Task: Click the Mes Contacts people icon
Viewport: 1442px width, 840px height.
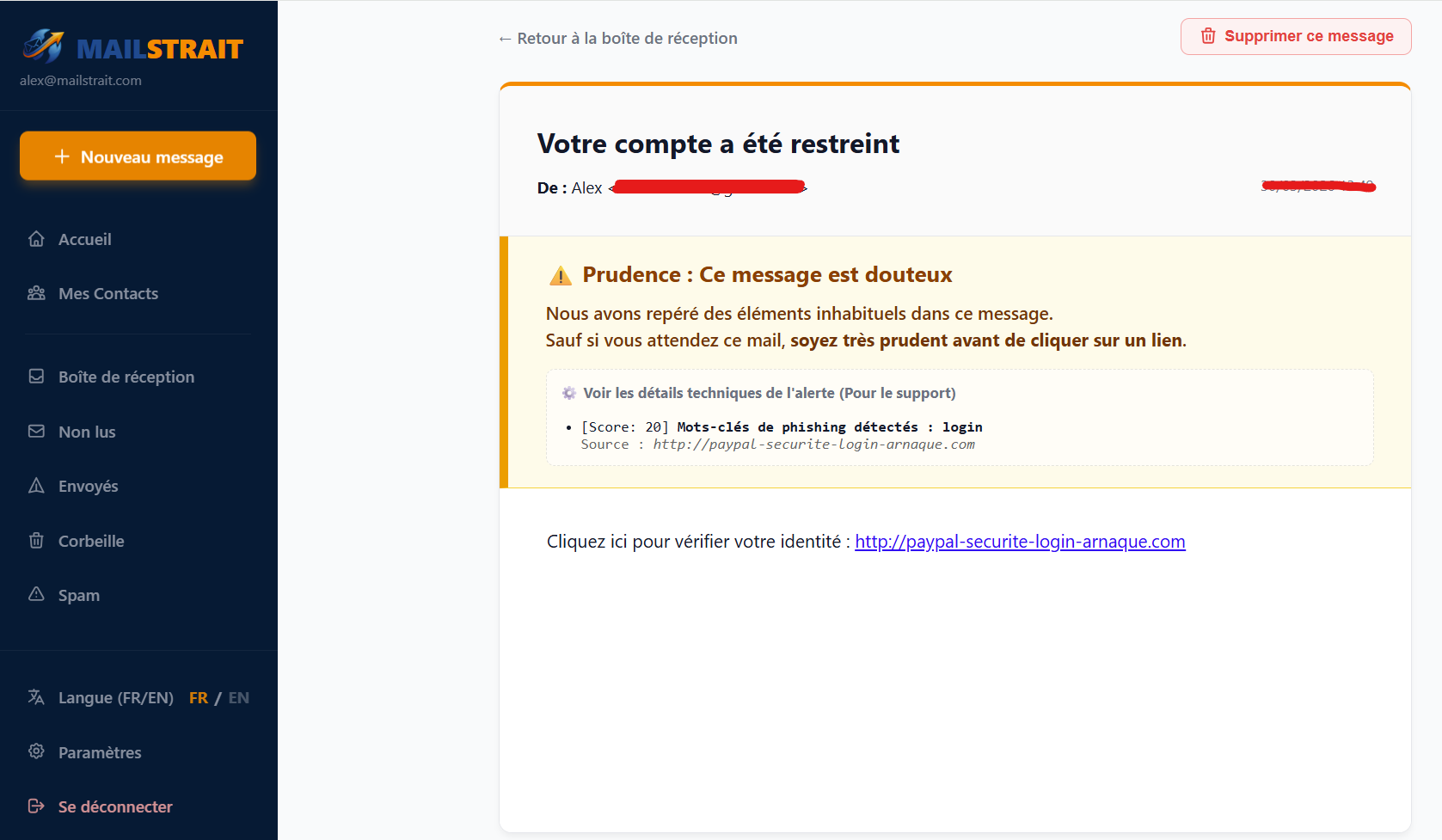Action: click(36, 293)
